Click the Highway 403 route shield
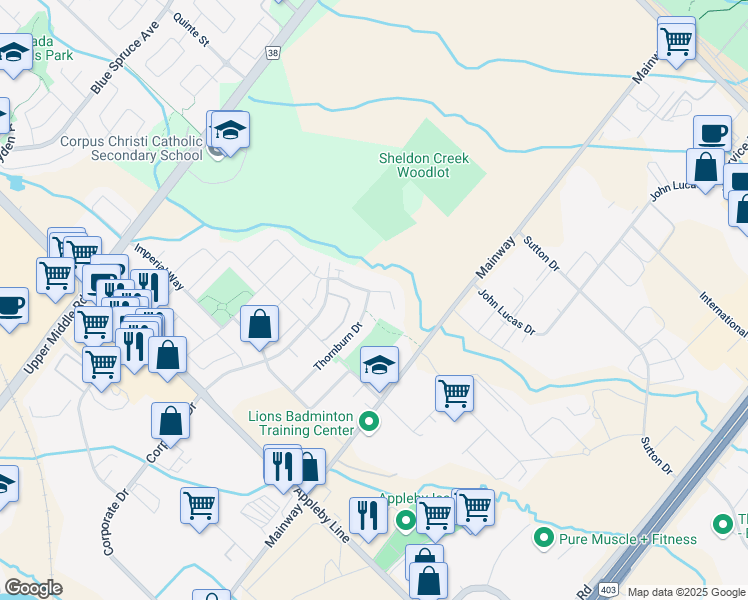 tap(608, 590)
